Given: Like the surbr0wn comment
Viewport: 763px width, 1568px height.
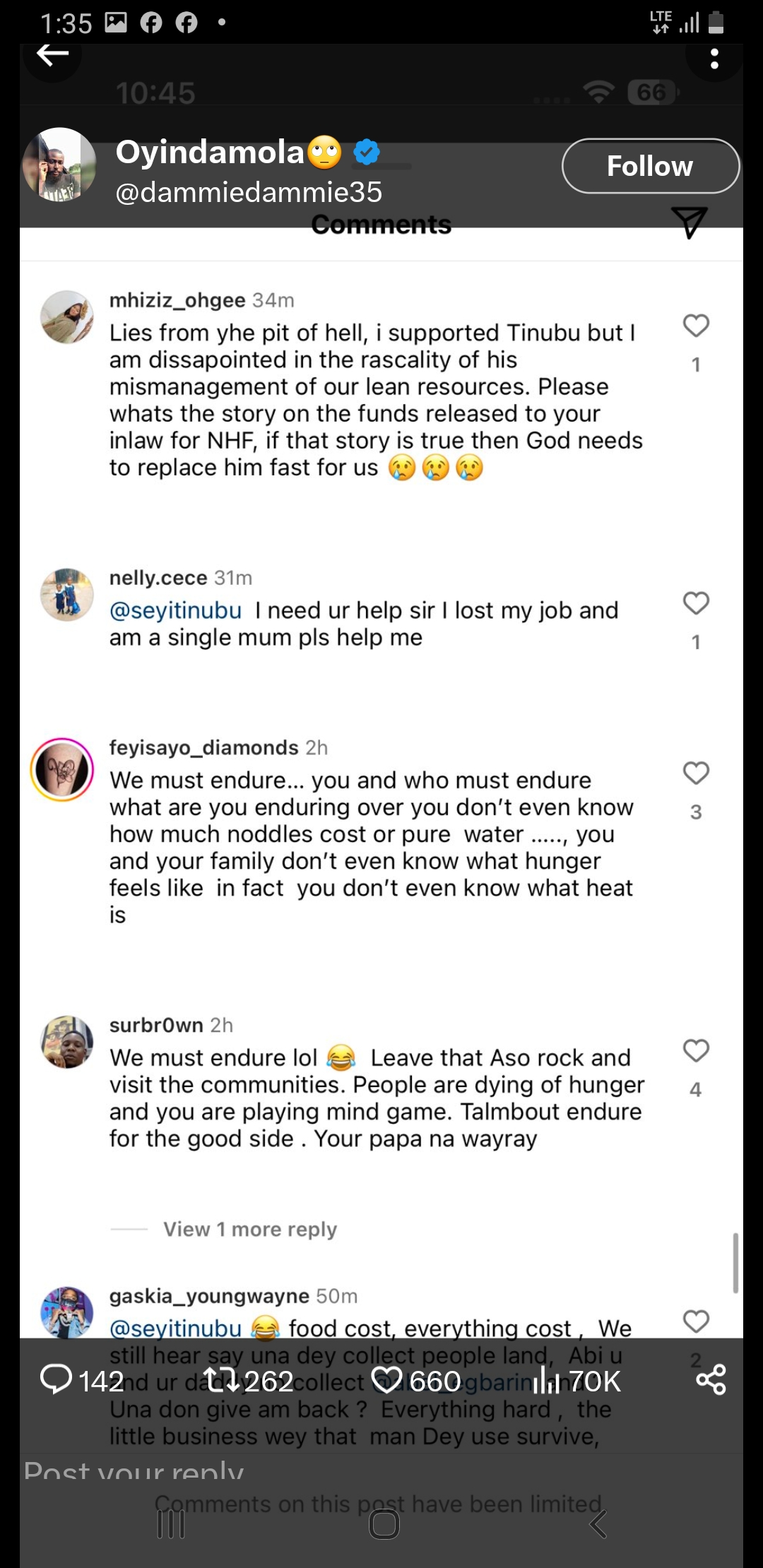Looking at the screenshot, I should pyautogui.click(x=696, y=1050).
